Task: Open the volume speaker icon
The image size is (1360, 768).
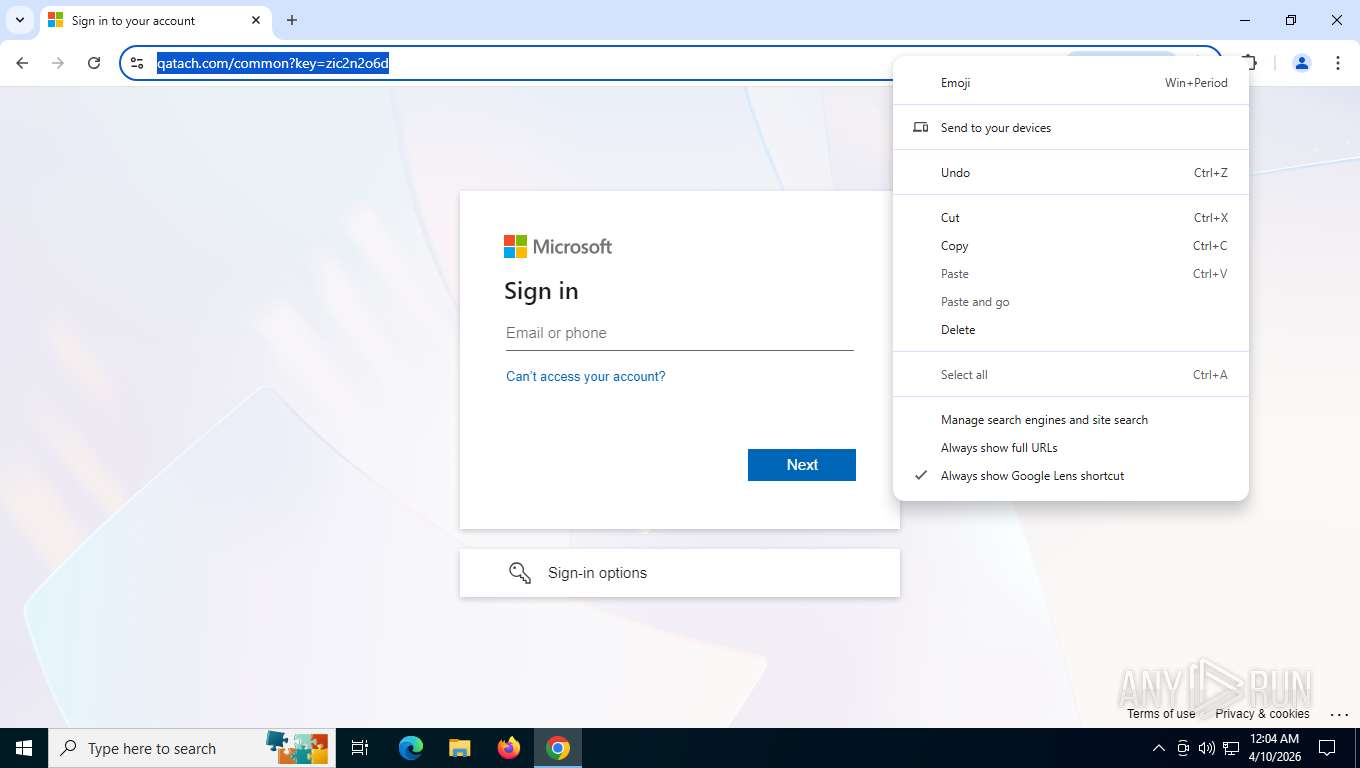Action: point(1207,748)
